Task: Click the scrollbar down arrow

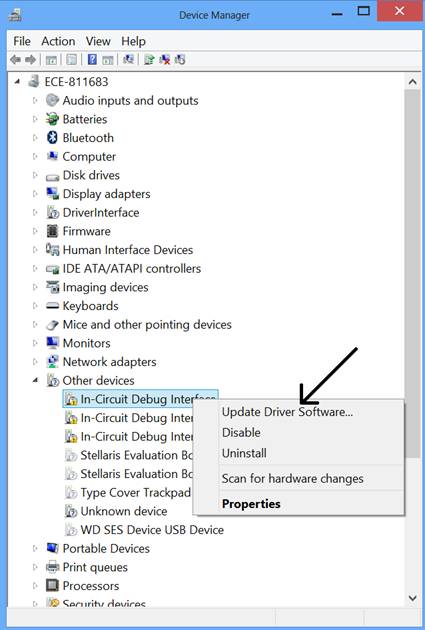Action: pyautogui.click(x=413, y=598)
